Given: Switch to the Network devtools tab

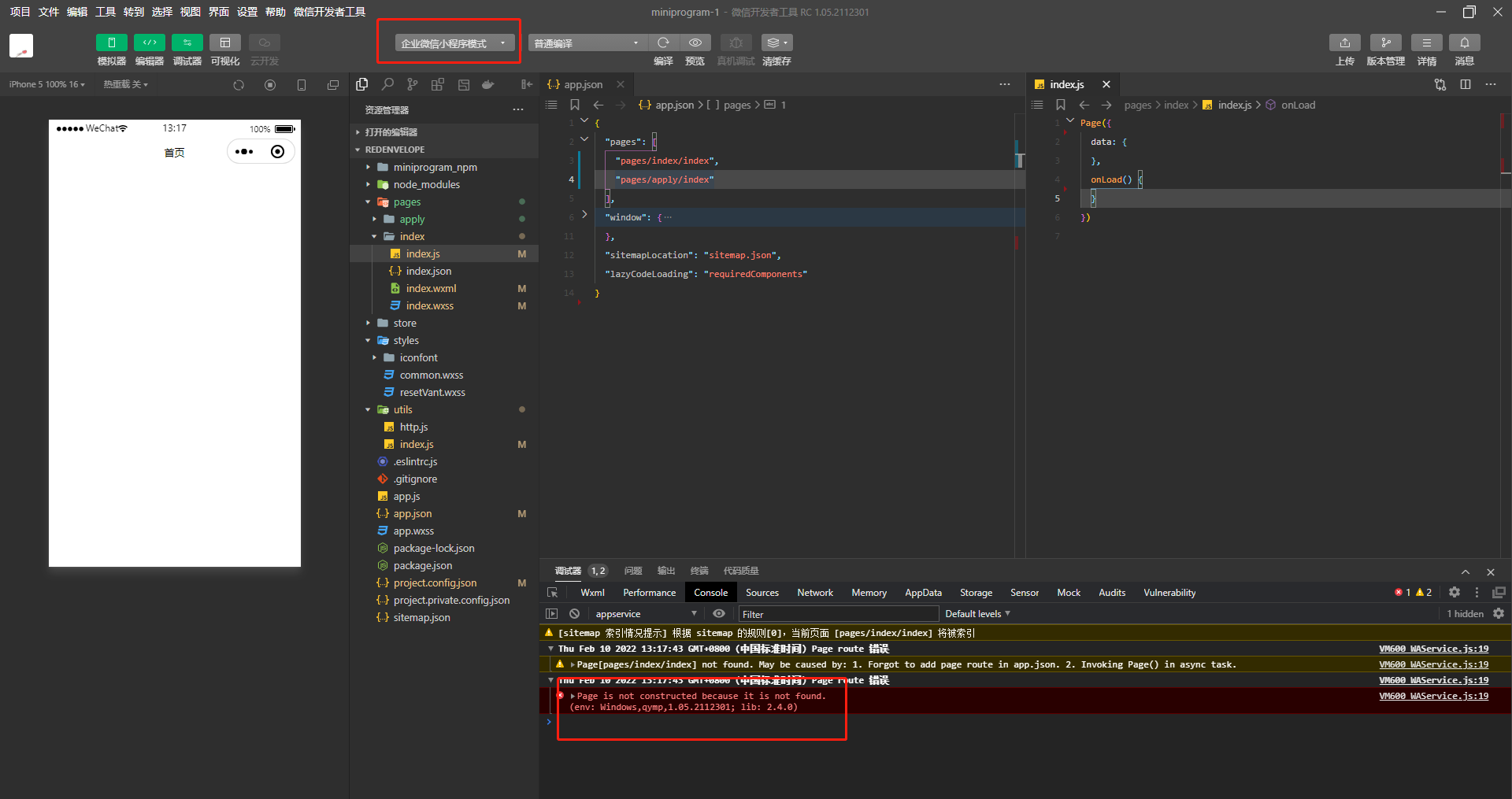Looking at the screenshot, I should pyautogui.click(x=815, y=593).
